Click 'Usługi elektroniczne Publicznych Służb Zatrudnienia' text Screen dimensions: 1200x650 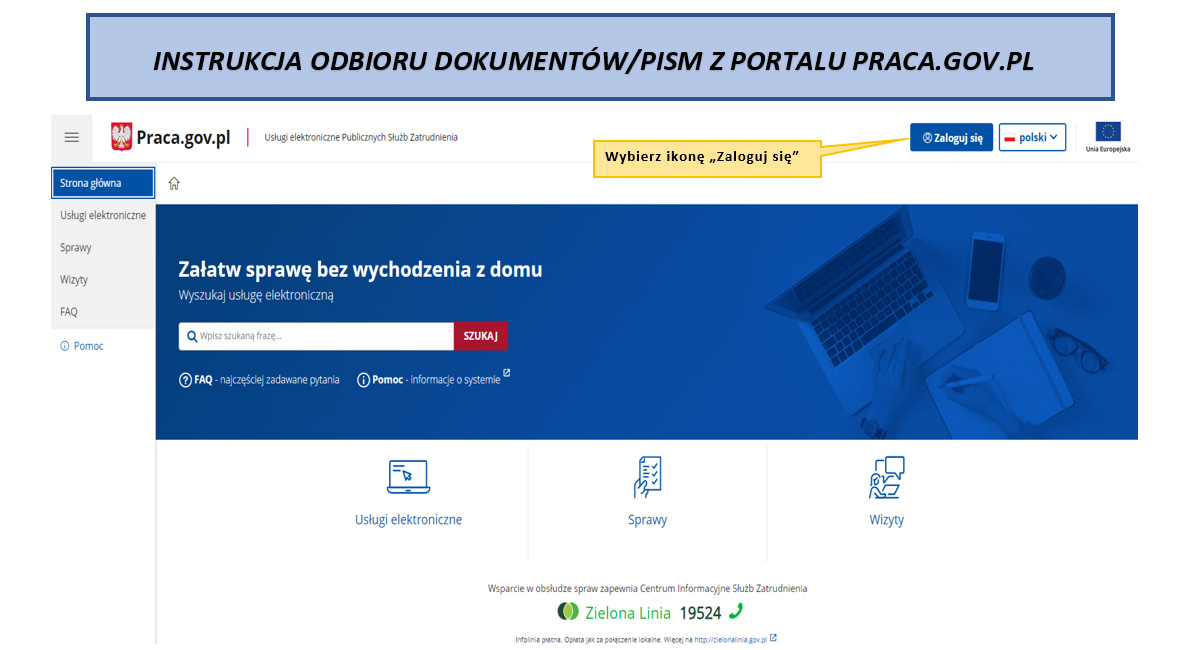point(361,137)
